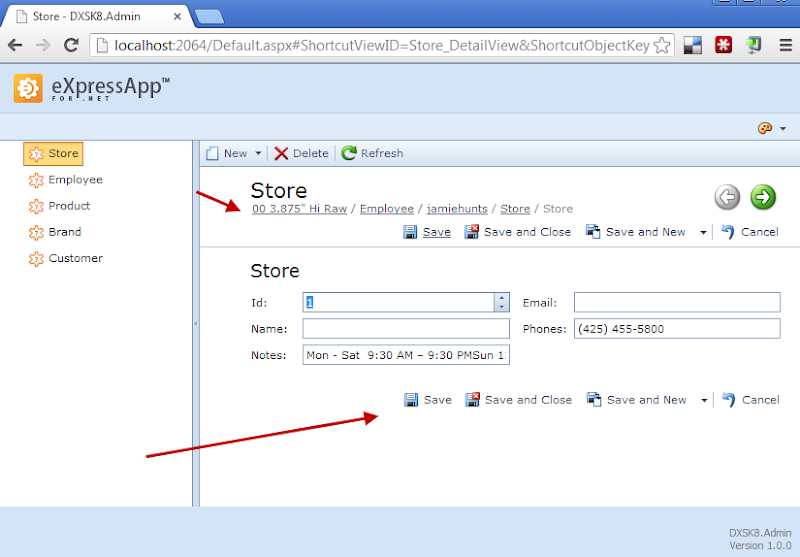Expand the New dropdown arrow

tap(258, 154)
